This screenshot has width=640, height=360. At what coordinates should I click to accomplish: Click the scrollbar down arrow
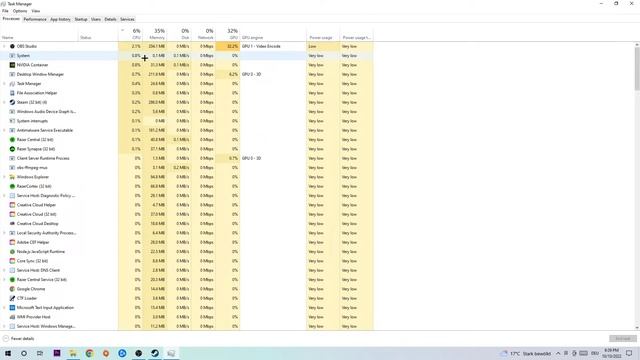tap(637, 328)
